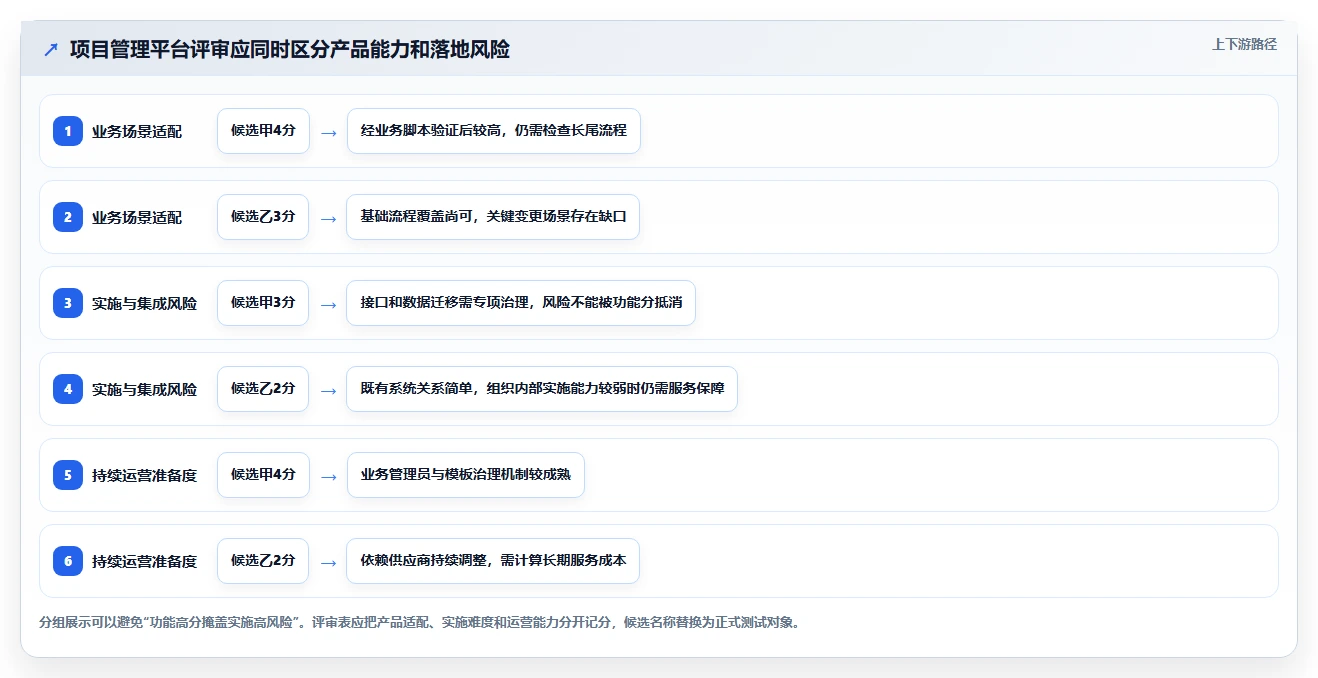Click the 候选乙2分 chip in row 6

tap(263, 561)
